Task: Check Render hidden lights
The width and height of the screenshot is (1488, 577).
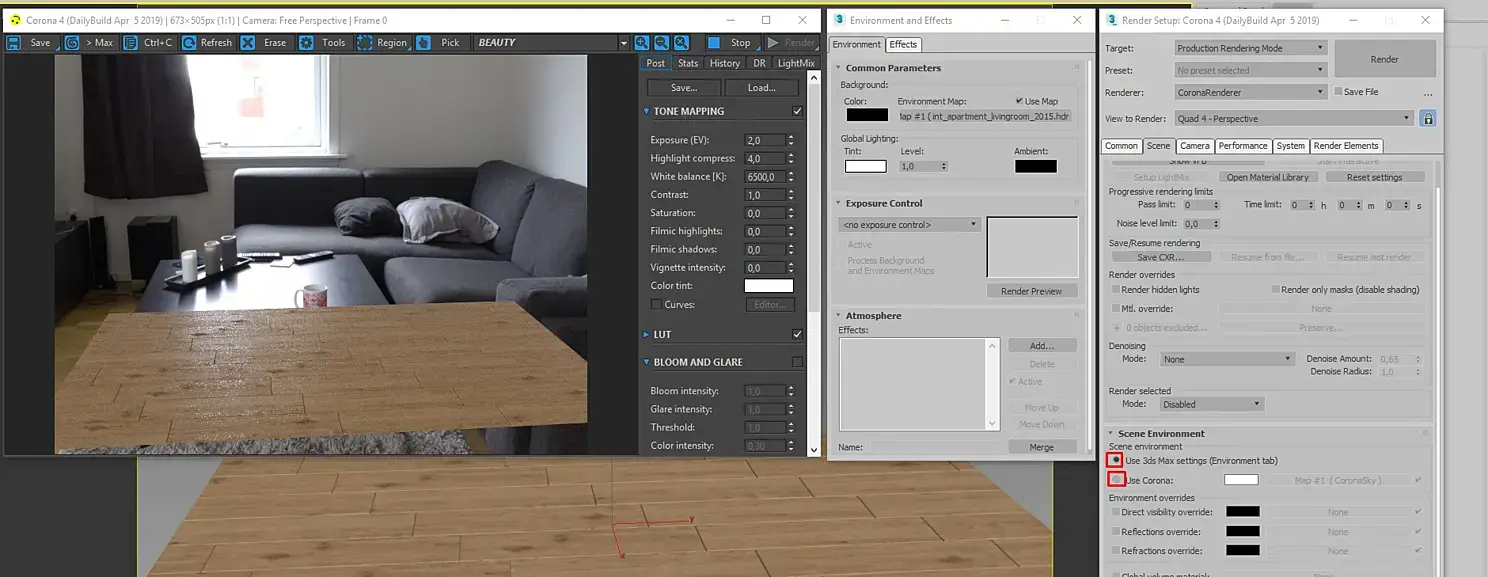Action: click(x=1116, y=290)
